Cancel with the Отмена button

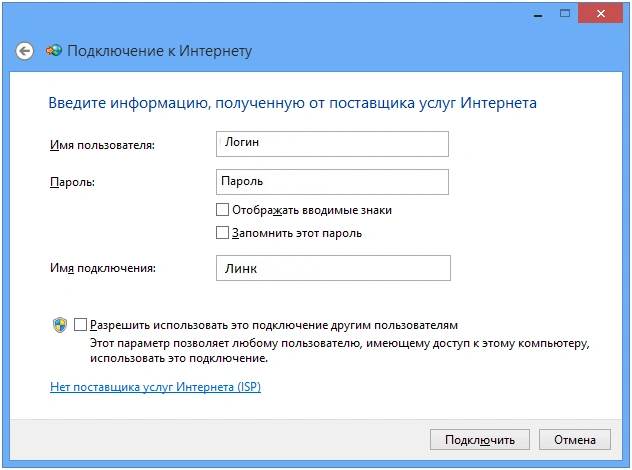(575, 439)
